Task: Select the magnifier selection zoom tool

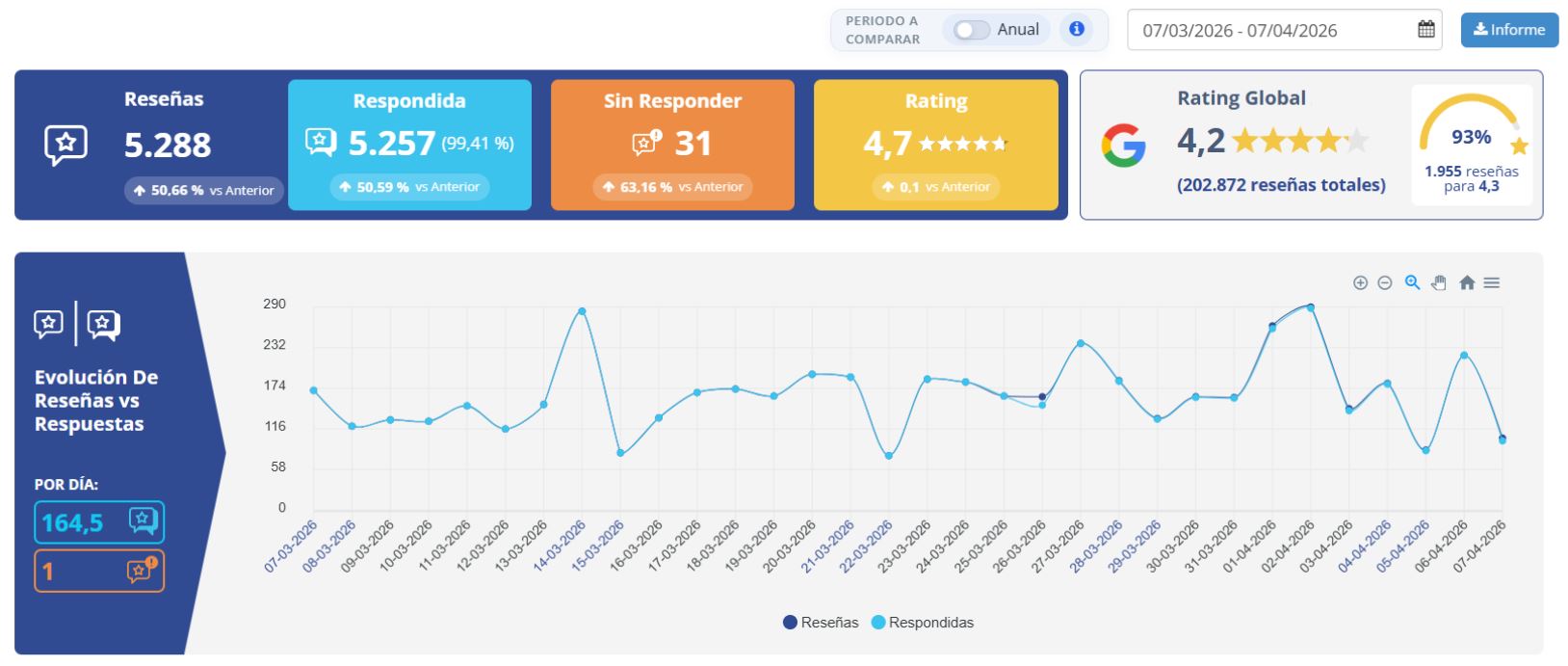Action: coord(1412,282)
